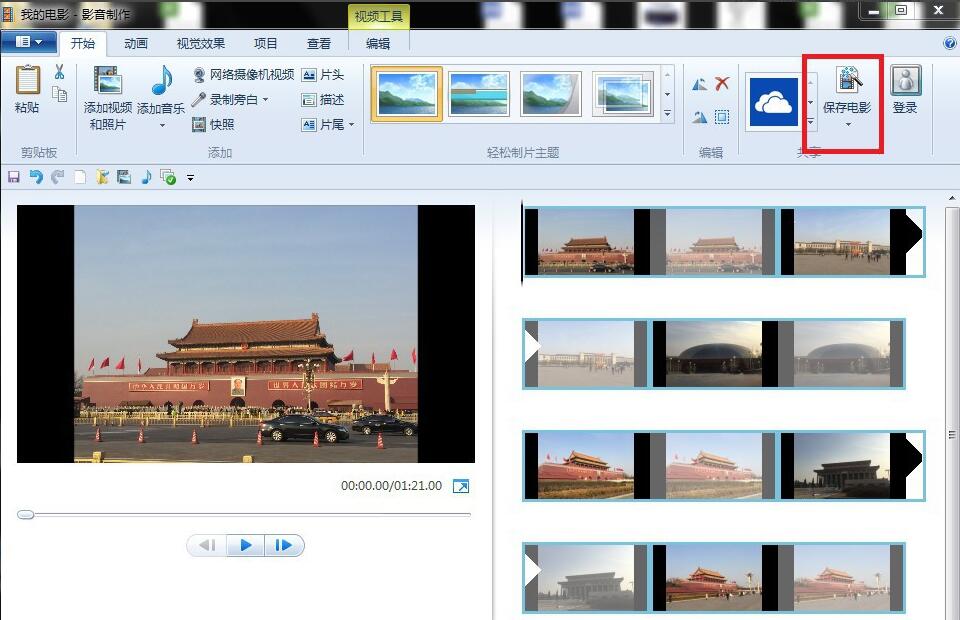Add a Caption (描述)
This screenshot has height=620, width=960.
pyautogui.click(x=323, y=99)
